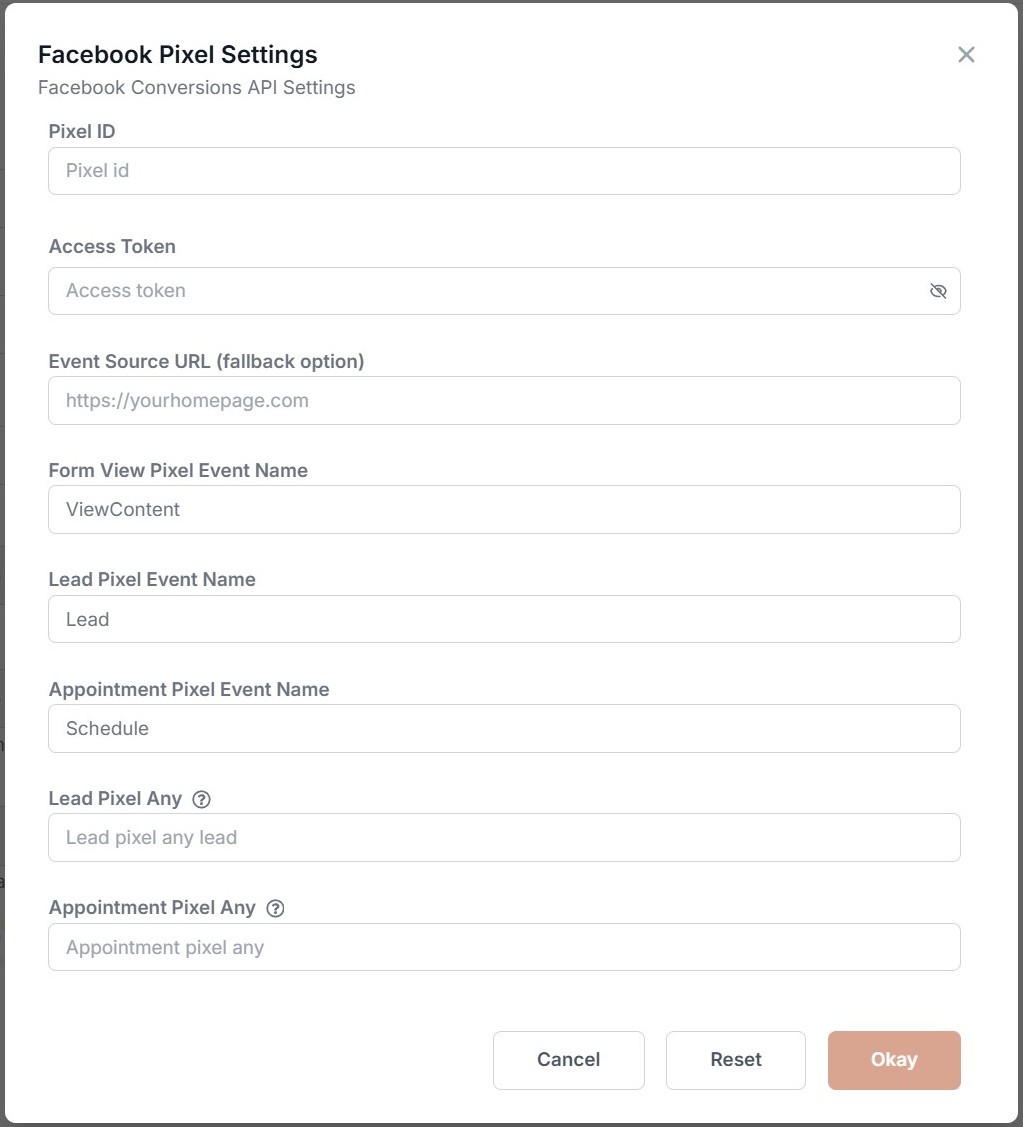Click the help icon beside Appointment Pixel Any
The image size is (1023, 1127).
click(275, 908)
